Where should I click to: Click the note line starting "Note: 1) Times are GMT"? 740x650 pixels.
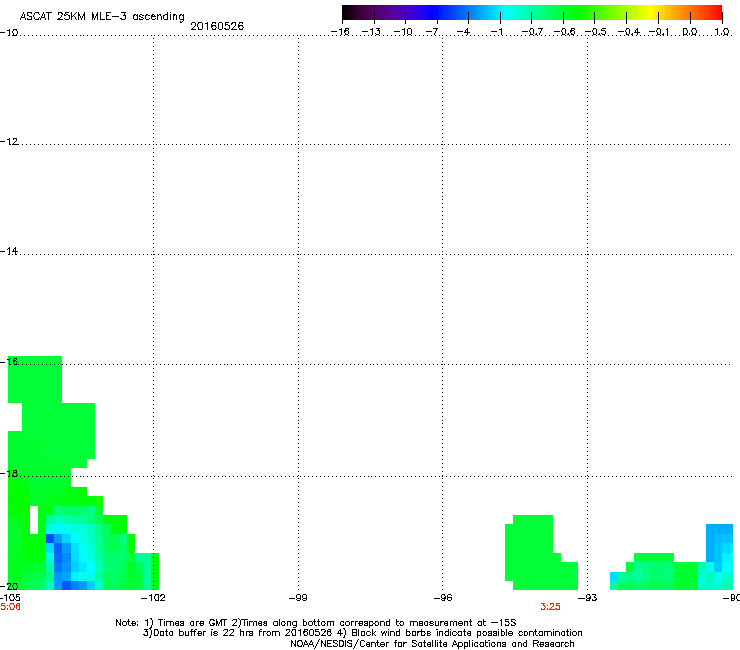(x=316, y=623)
